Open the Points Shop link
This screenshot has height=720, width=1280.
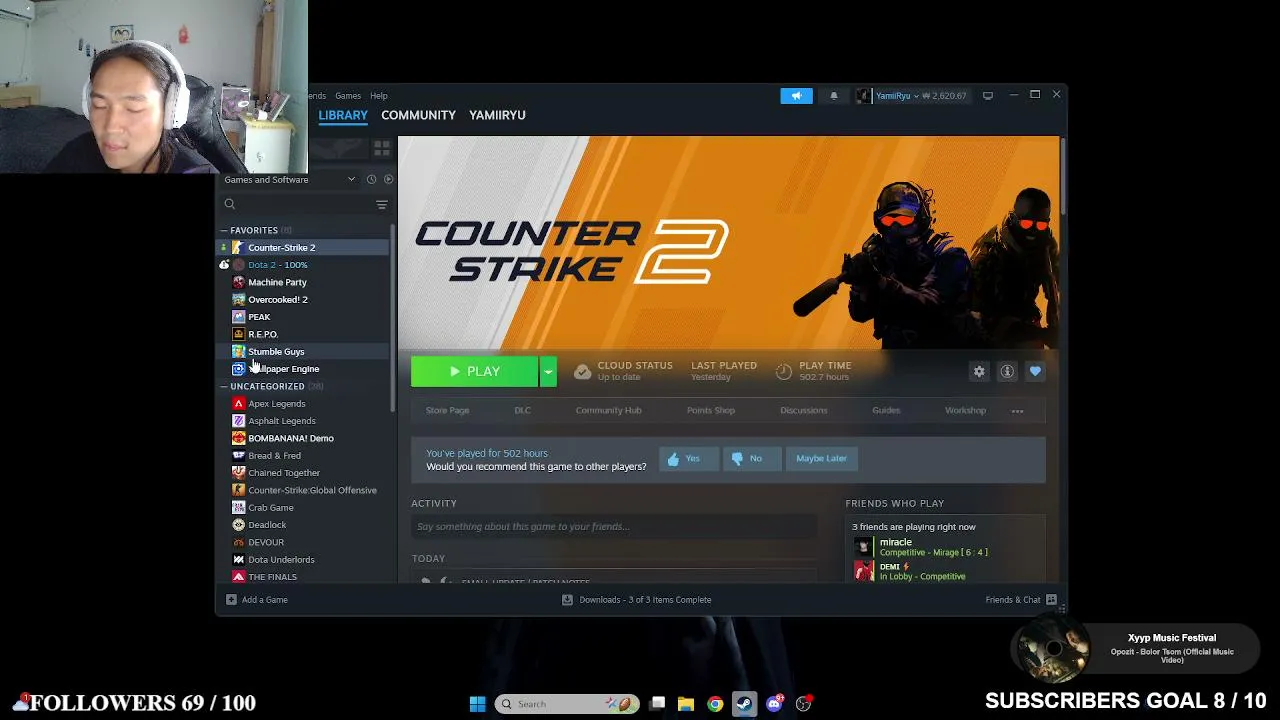(711, 410)
